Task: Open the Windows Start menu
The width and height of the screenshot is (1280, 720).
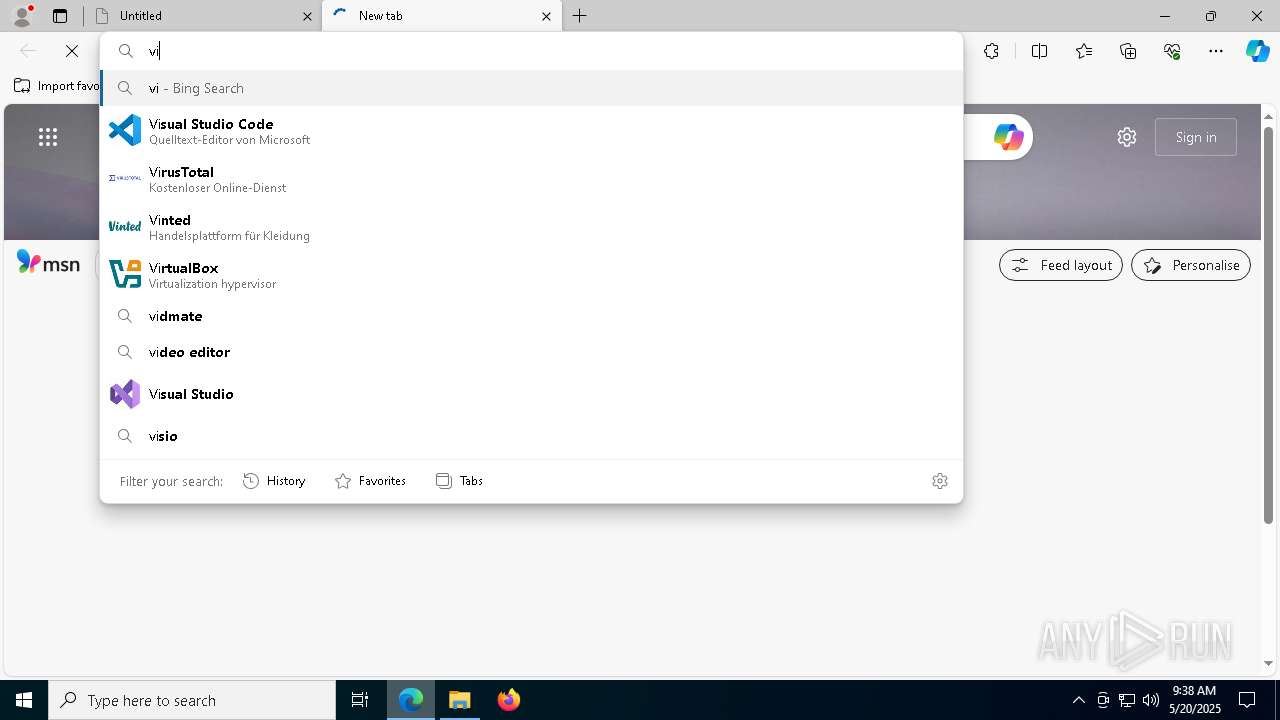Action: [24, 700]
